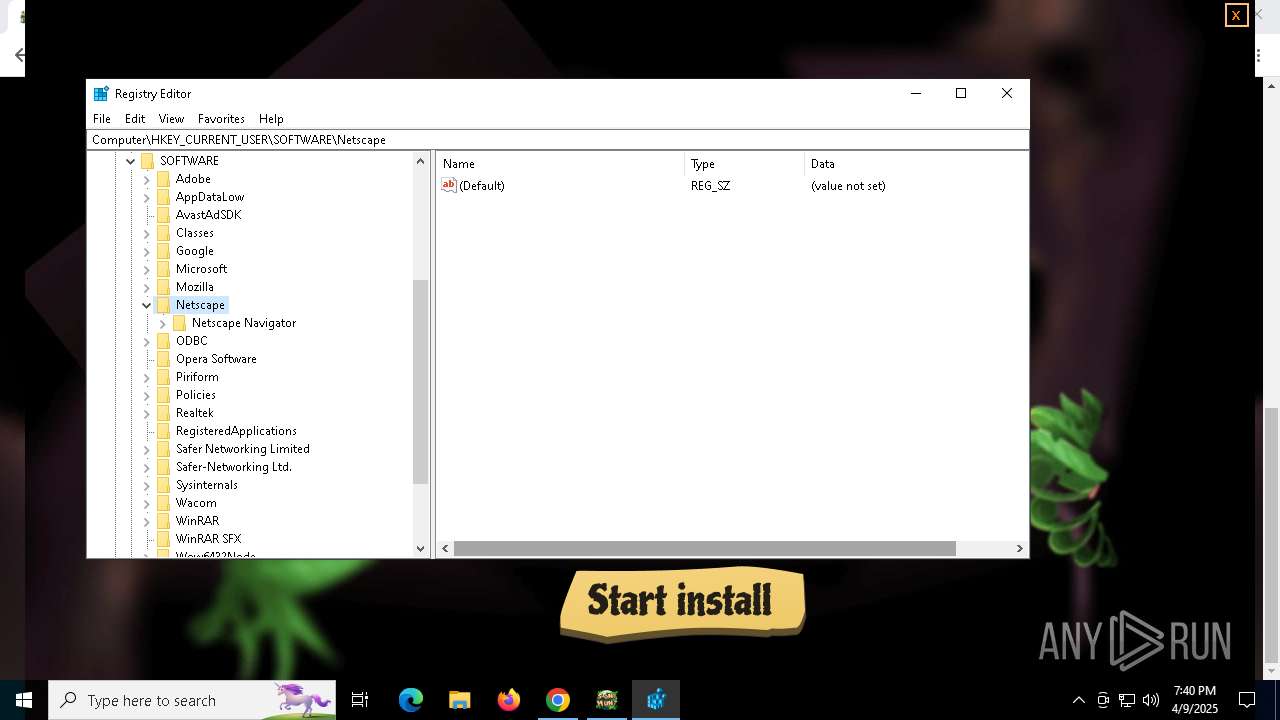This screenshot has height=720, width=1280.
Task: Select the RegisteredApplications folder icon
Action: (163, 431)
